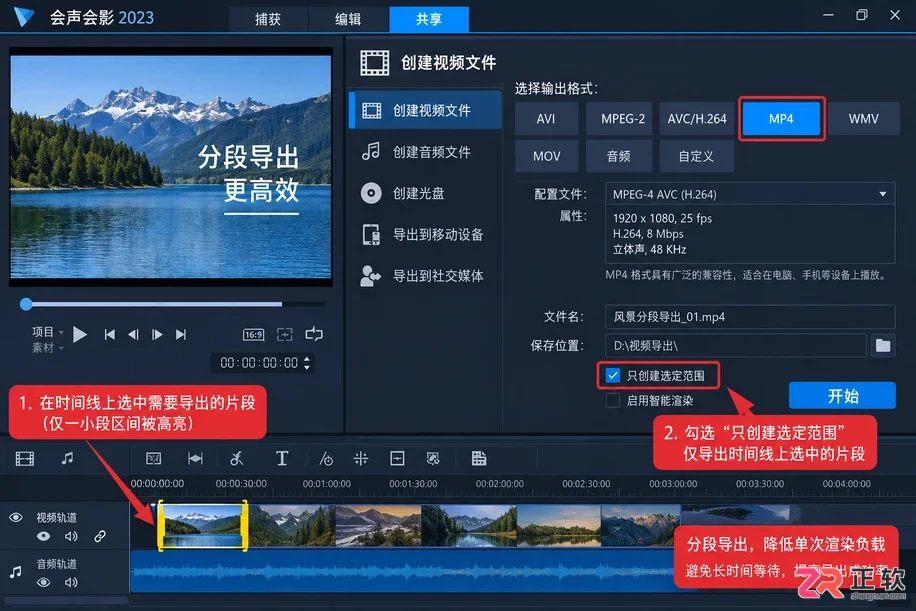
Task: Switch to the 编辑 tab
Action: pyautogui.click(x=348, y=19)
